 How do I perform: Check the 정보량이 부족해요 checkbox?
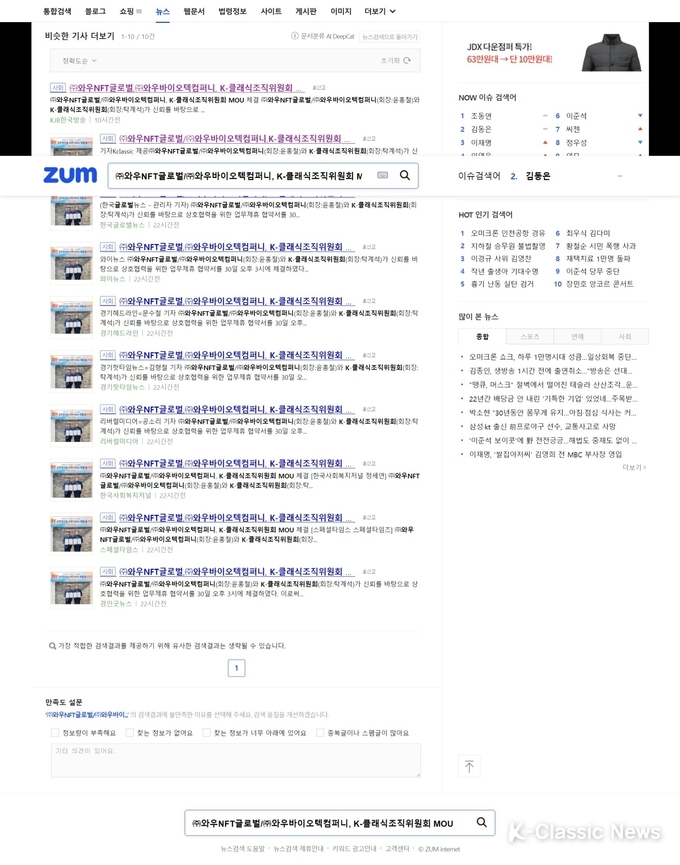[x=55, y=733]
